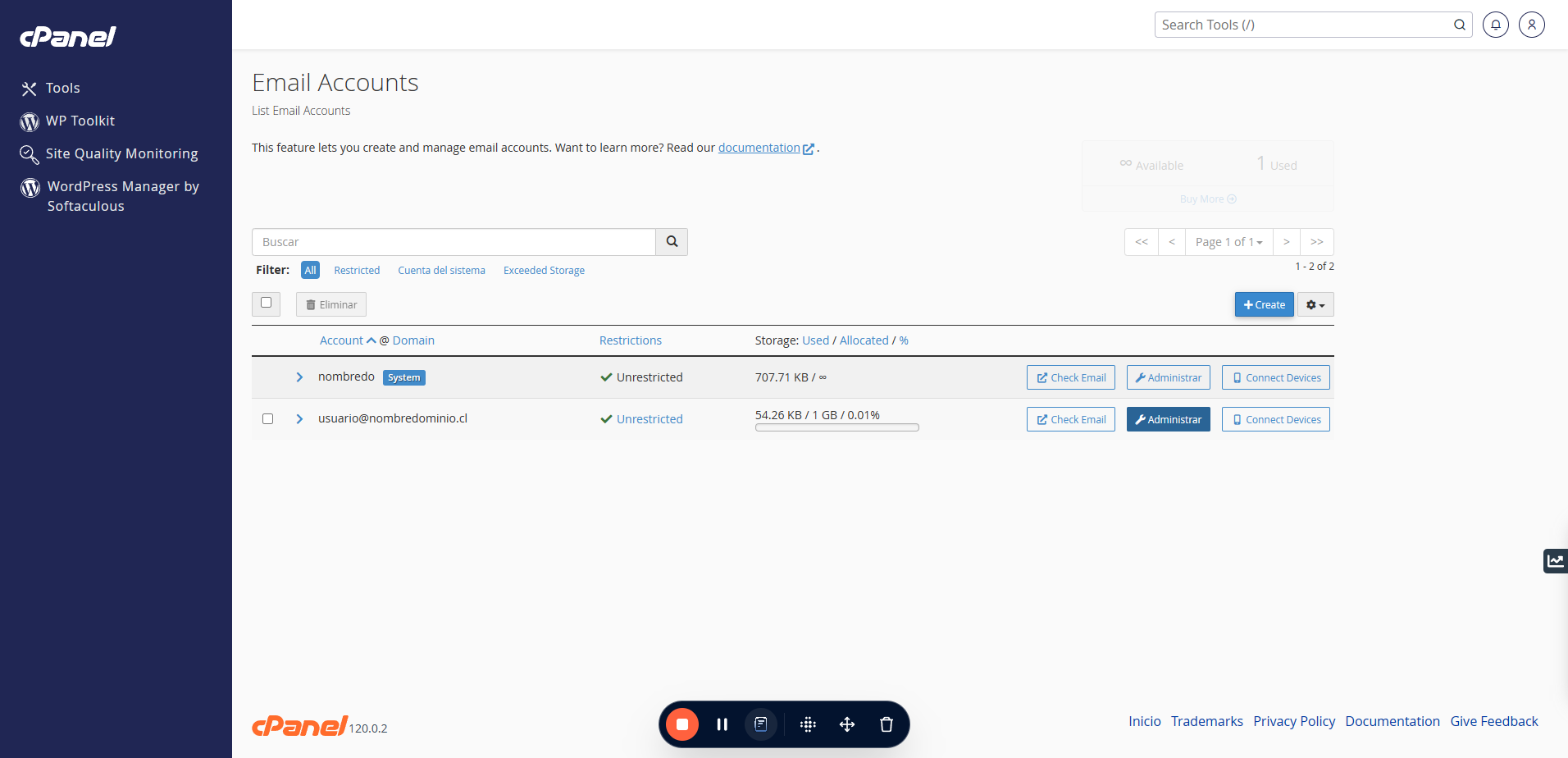Select the Restricted filter
The height and width of the screenshot is (758, 1568).
pyautogui.click(x=357, y=270)
